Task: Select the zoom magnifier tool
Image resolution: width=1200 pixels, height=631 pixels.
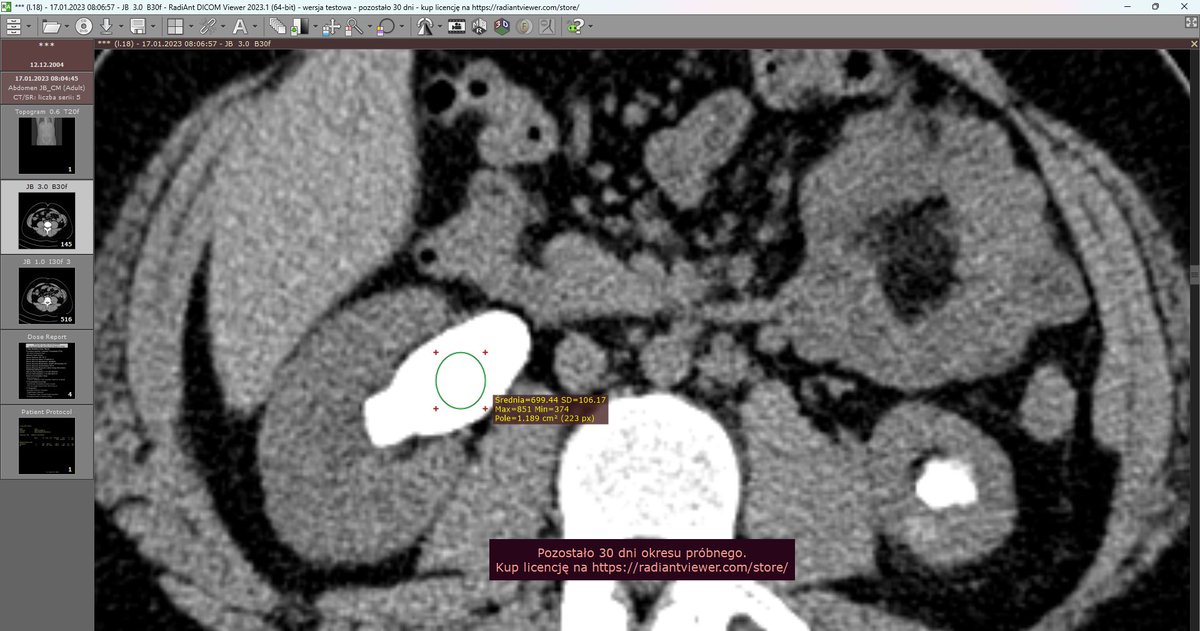Action: coord(353,27)
